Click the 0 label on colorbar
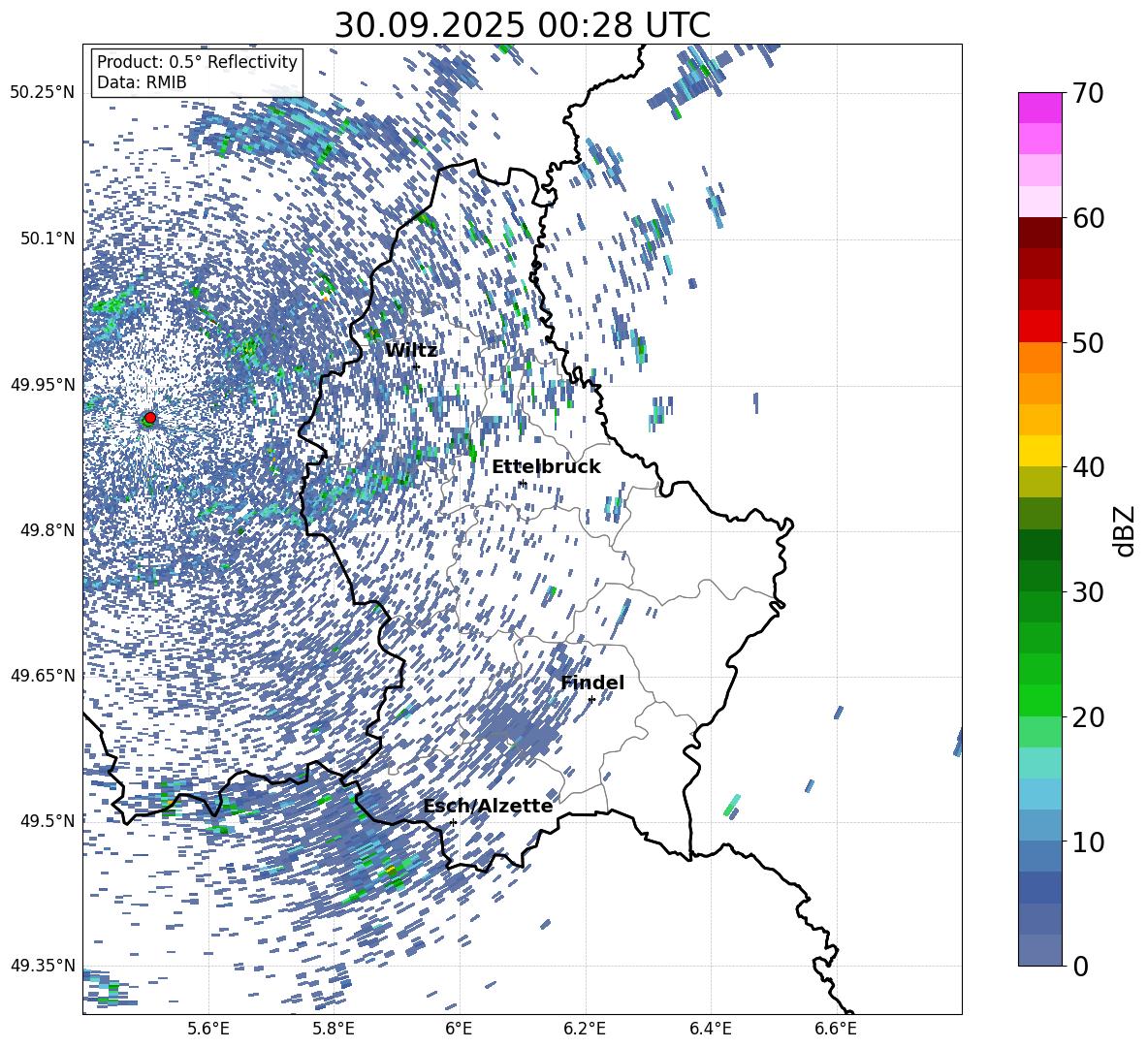The width and height of the screenshot is (1148, 1048). [x=1080, y=966]
